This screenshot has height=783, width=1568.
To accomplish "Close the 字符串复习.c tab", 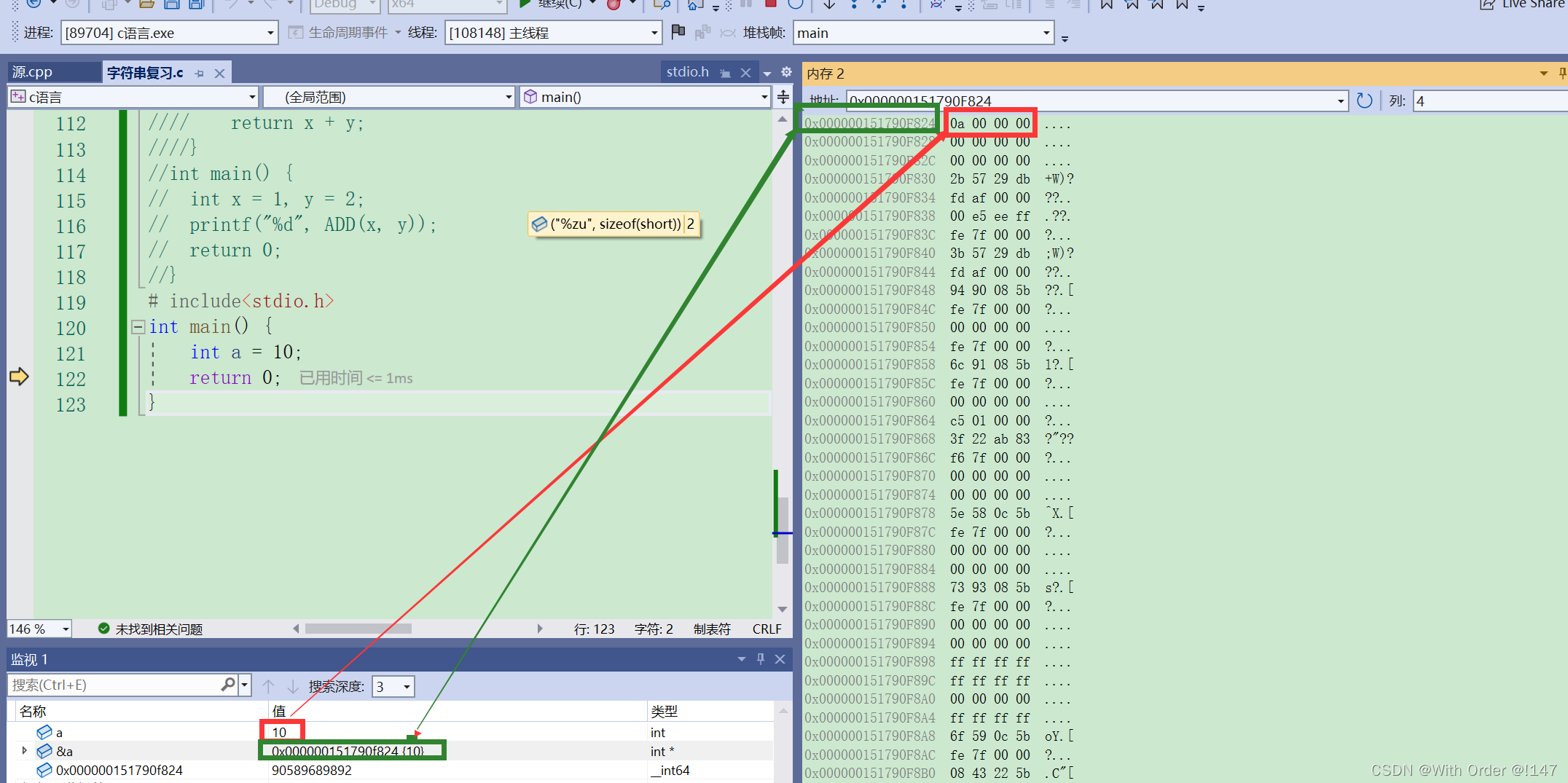I will tap(219, 73).
